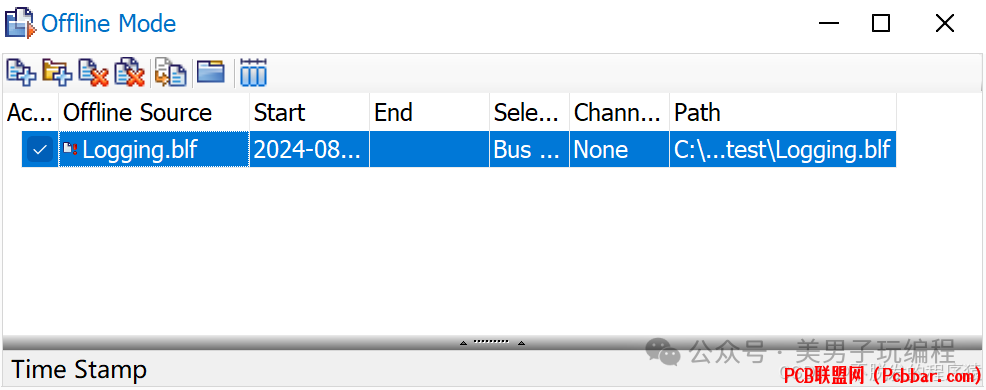986x390 pixels.
Task: Click the convert log file toolbar icon
Action: click(171, 72)
